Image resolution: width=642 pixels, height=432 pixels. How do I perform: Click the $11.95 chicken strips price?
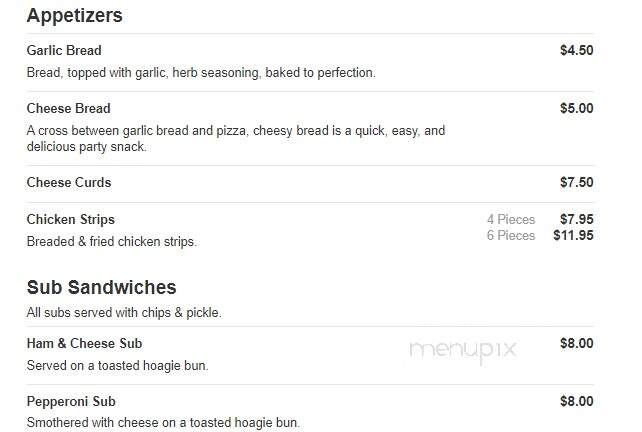[573, 235]
